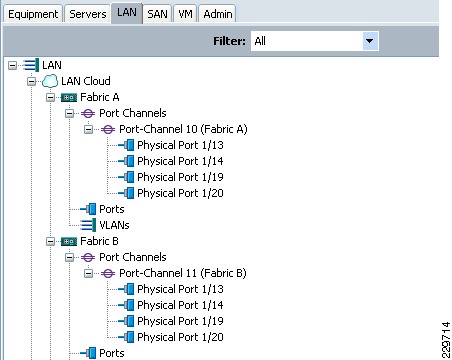This screenshot has height=360, width=452.
Task: Select Ports label under Fabric A
Action: point(112,209)
